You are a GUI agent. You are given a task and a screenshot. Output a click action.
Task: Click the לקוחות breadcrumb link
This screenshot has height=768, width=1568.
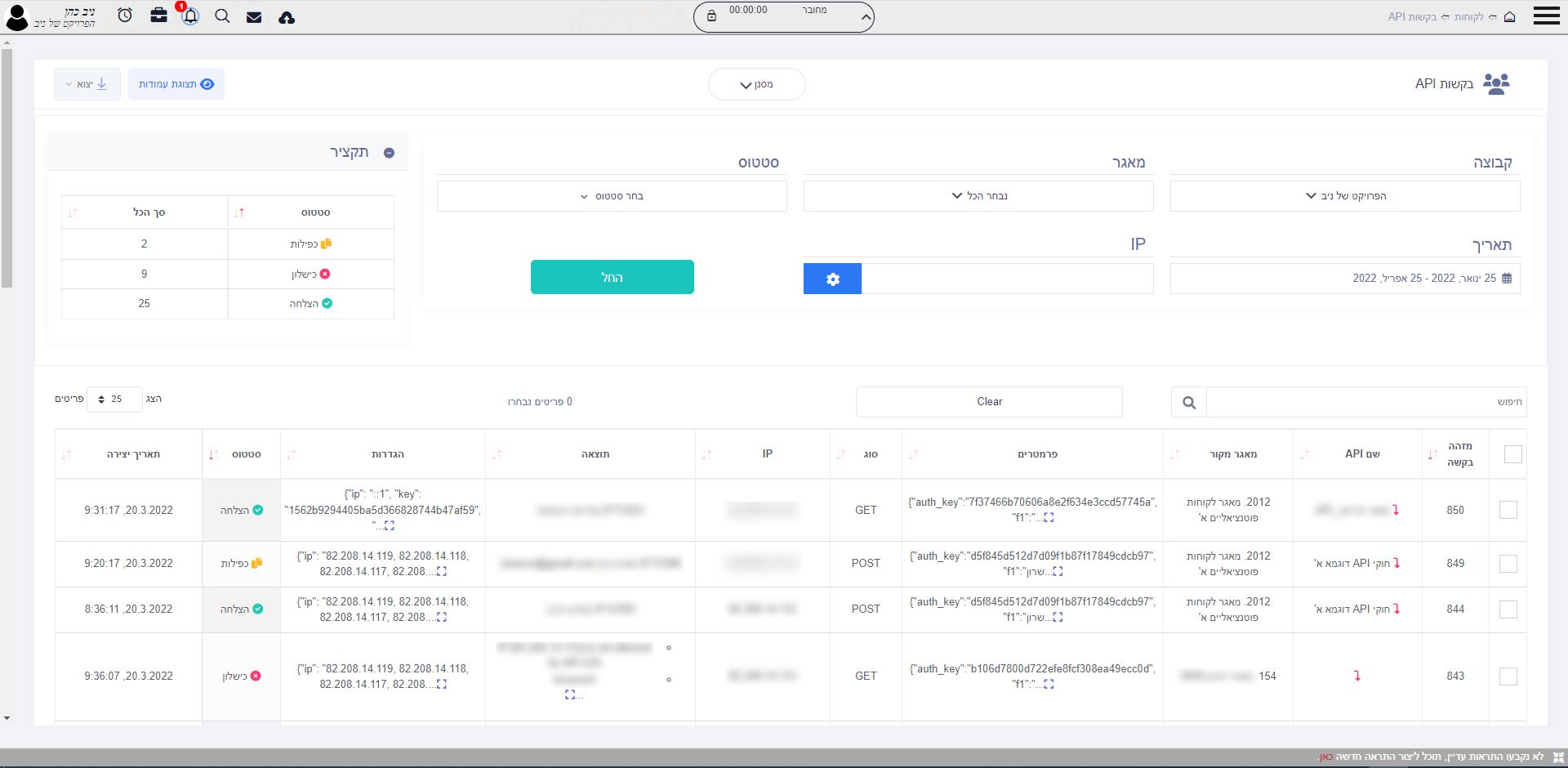[x=1468, y=17]
